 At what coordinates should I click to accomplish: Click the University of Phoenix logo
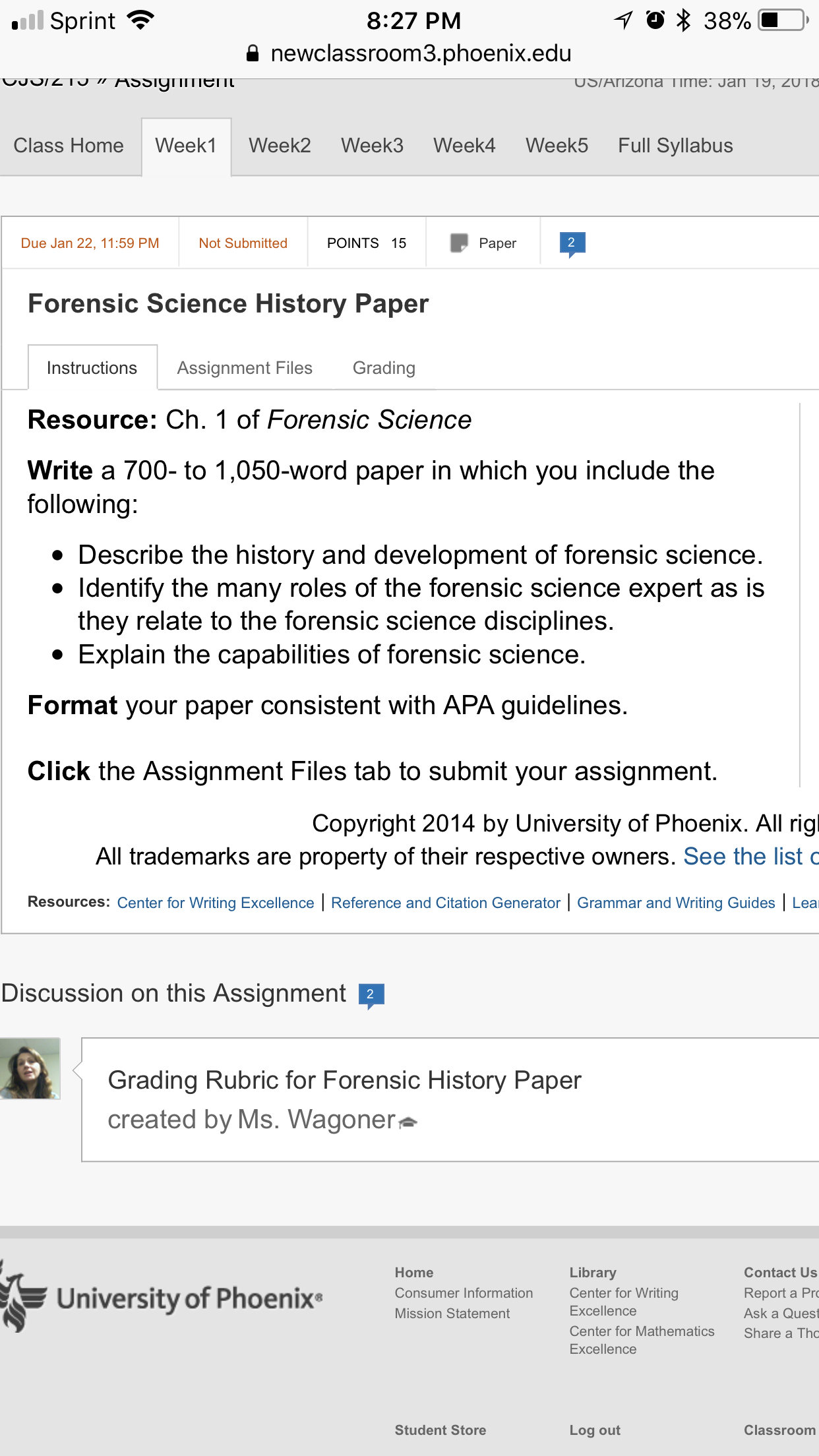tap(162, 1296)
